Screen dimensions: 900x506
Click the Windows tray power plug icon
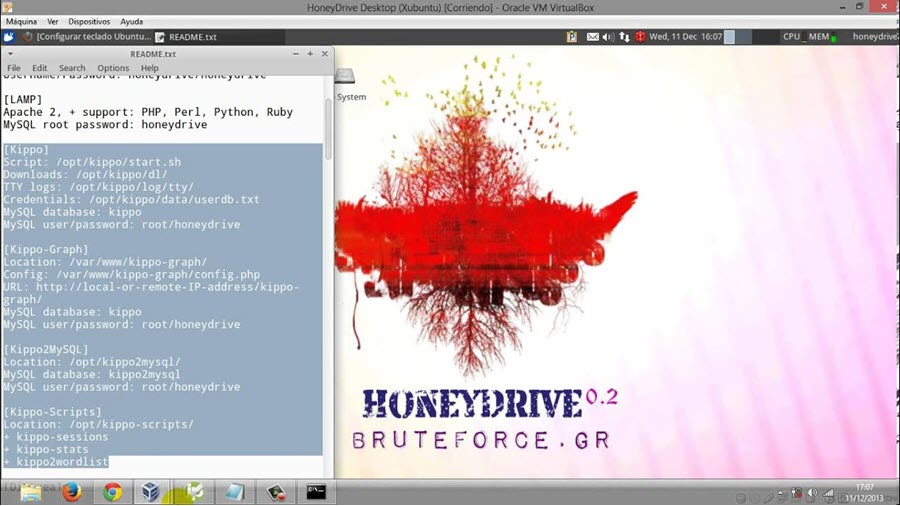pos(796,493)
